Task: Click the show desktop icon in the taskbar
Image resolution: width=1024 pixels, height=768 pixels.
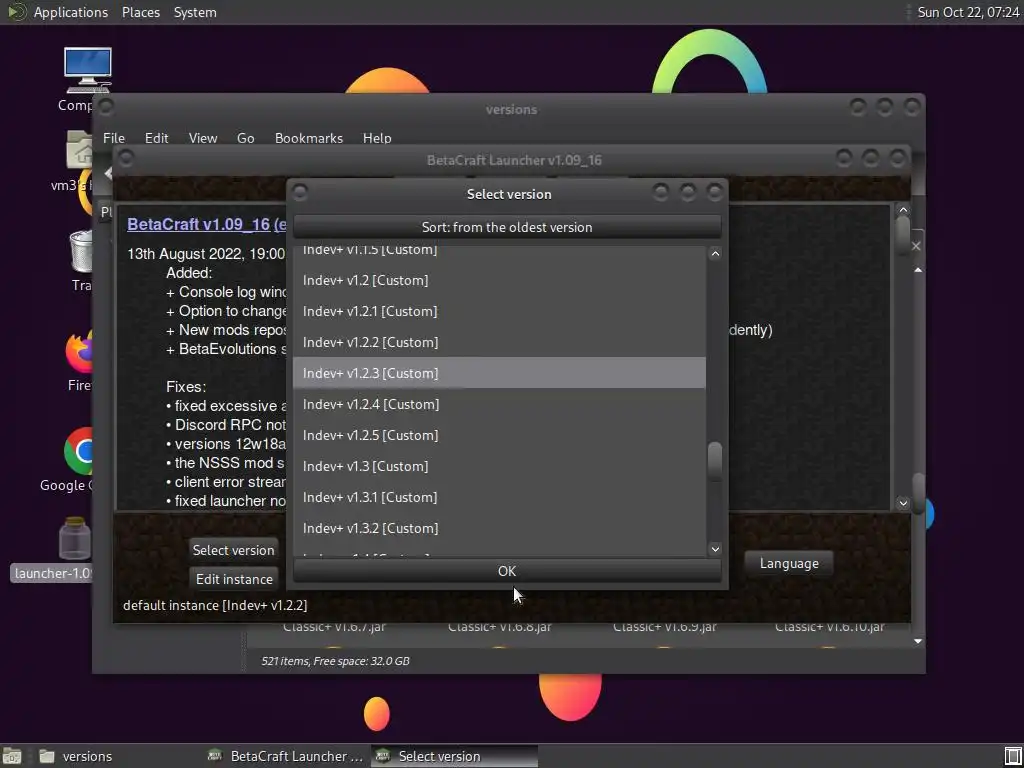Action: (12, 756)
